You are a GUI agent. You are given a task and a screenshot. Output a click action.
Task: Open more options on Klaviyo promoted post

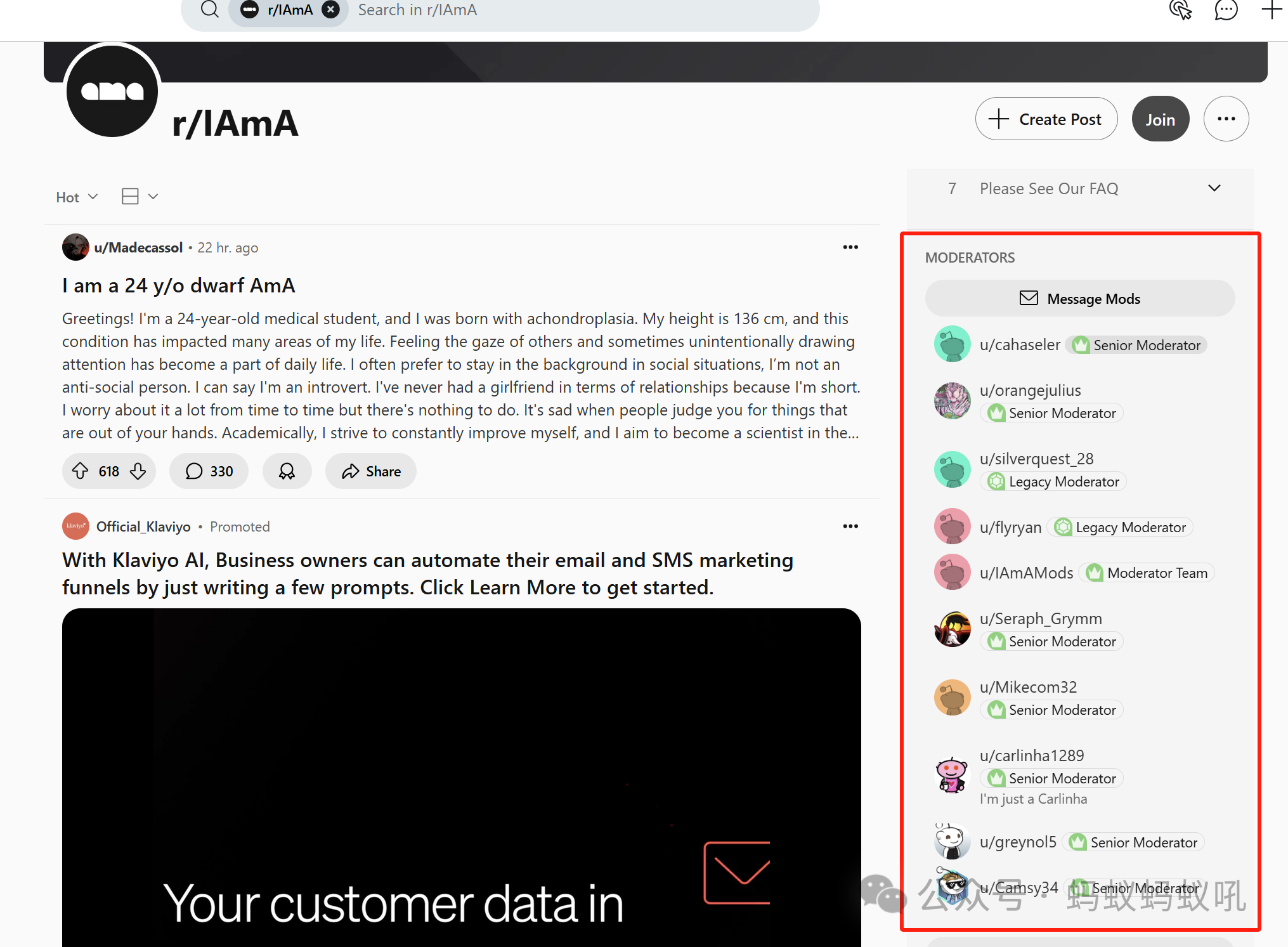[x=850, y=526]
